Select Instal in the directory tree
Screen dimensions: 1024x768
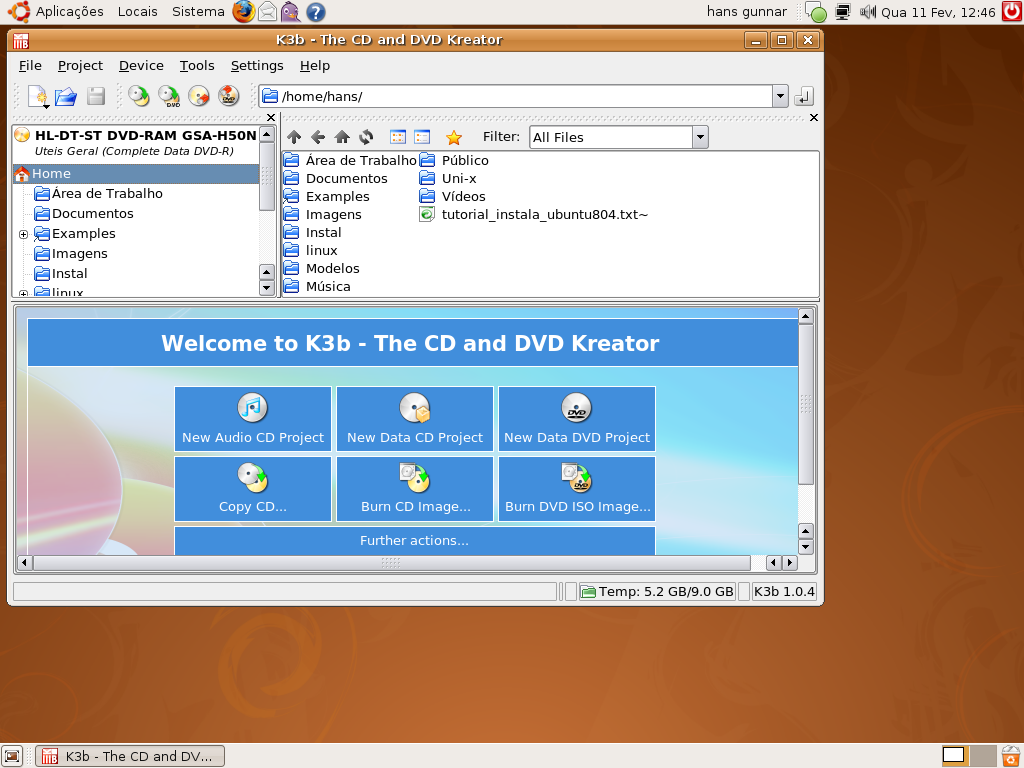(61, 274)
